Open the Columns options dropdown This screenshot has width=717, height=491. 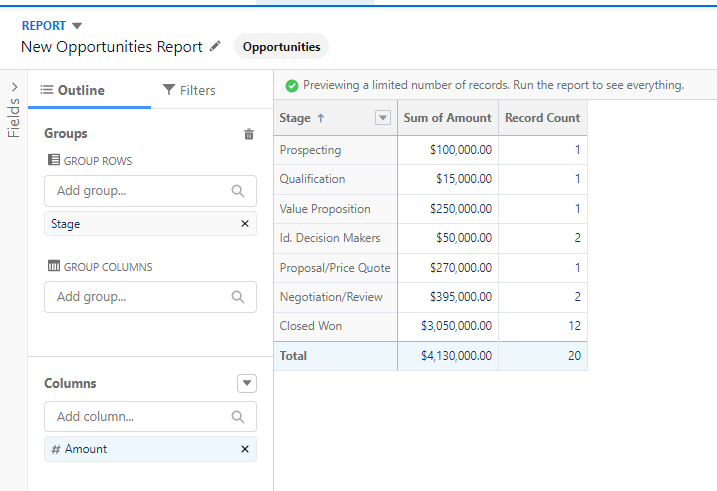click(247, 383)
